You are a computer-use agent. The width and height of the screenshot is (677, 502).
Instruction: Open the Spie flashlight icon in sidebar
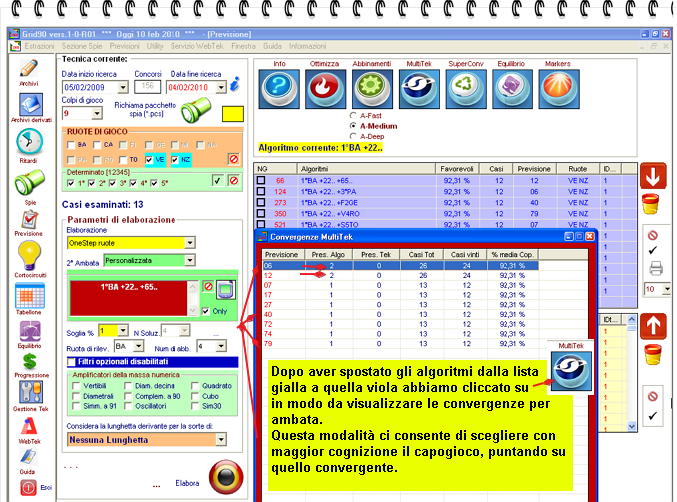click(29, 182)
